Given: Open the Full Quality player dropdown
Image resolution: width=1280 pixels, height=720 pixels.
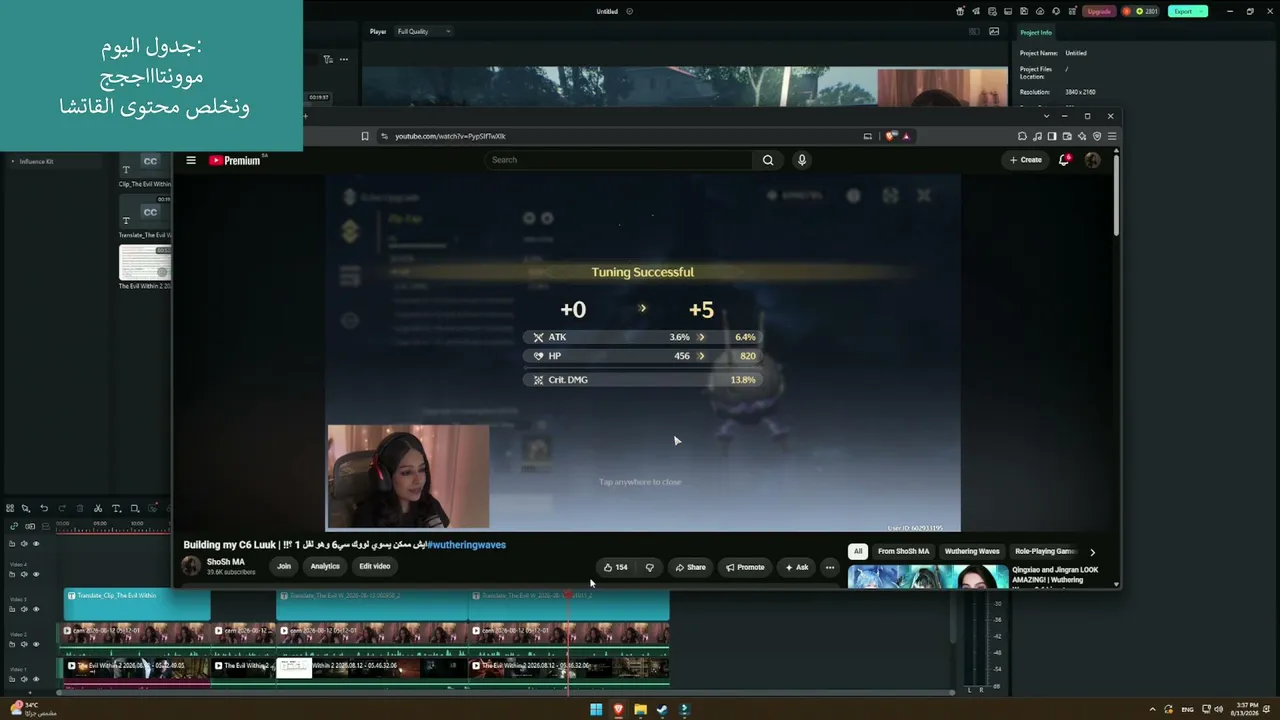Looking at the screenshot, I should [x=424, y=31].
